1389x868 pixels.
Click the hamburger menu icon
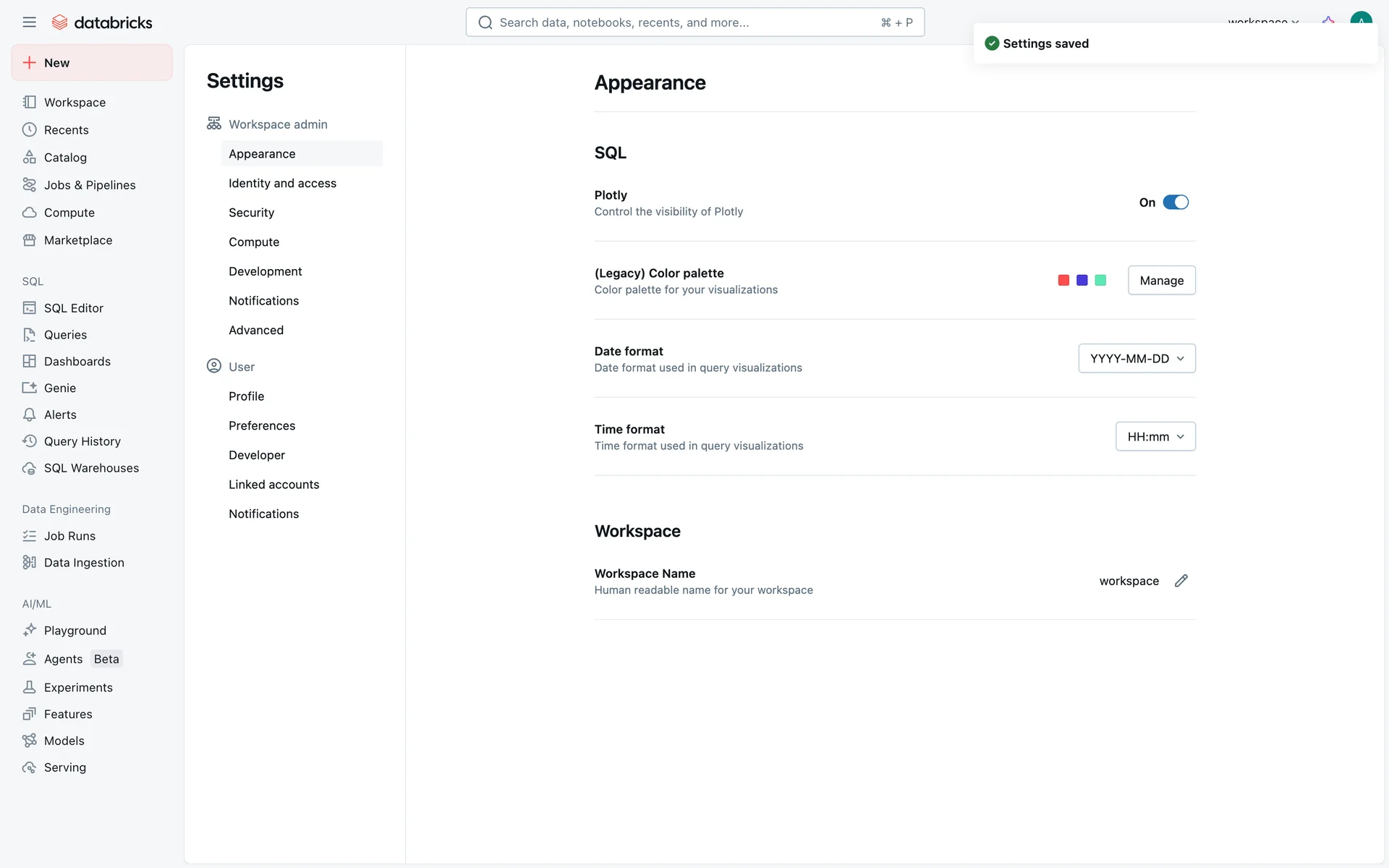click(x=29, y=22)
